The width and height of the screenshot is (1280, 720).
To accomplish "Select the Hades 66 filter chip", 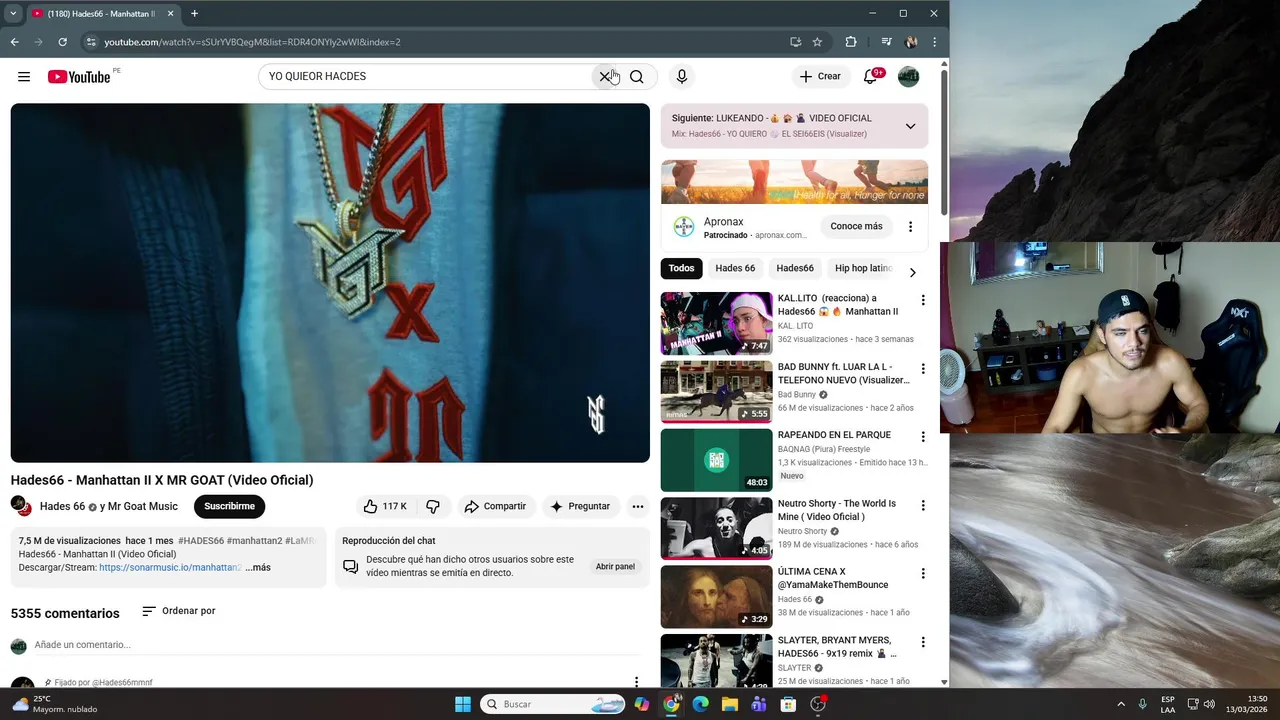I will pyautogui.click(x=735, y=268).
